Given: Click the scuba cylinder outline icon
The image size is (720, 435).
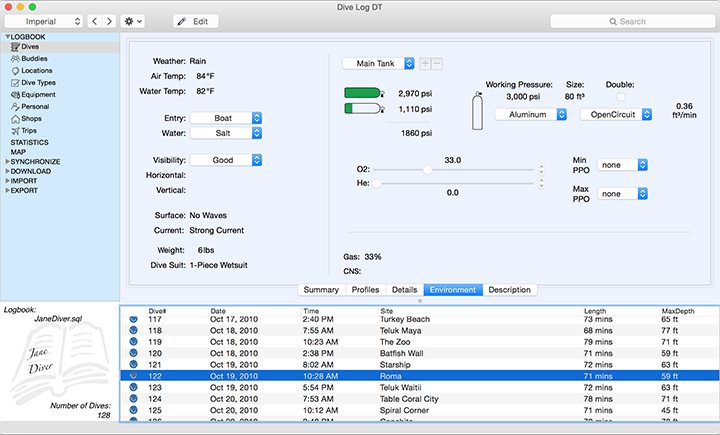Looking at the screenshot, I should point(478,110).
